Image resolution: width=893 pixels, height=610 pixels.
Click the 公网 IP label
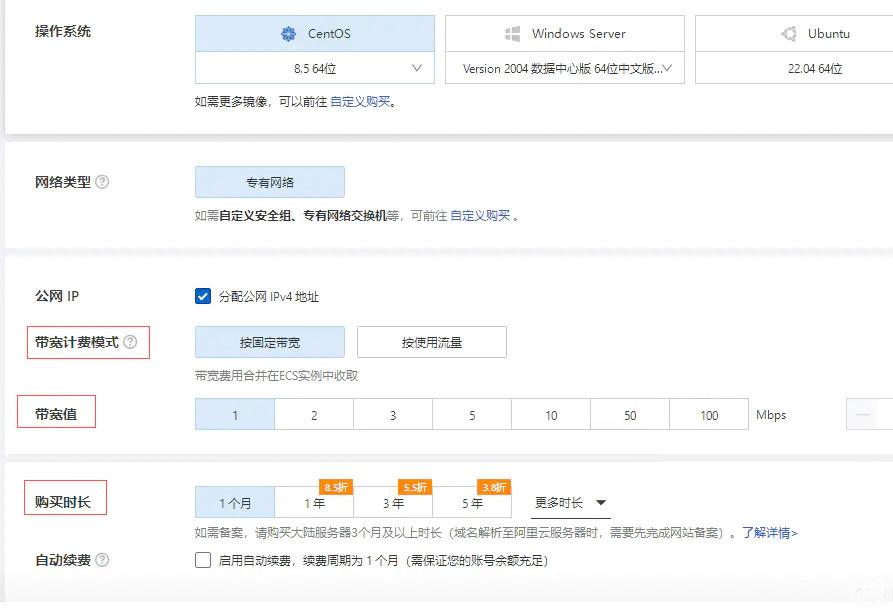(x=57, y=296)
